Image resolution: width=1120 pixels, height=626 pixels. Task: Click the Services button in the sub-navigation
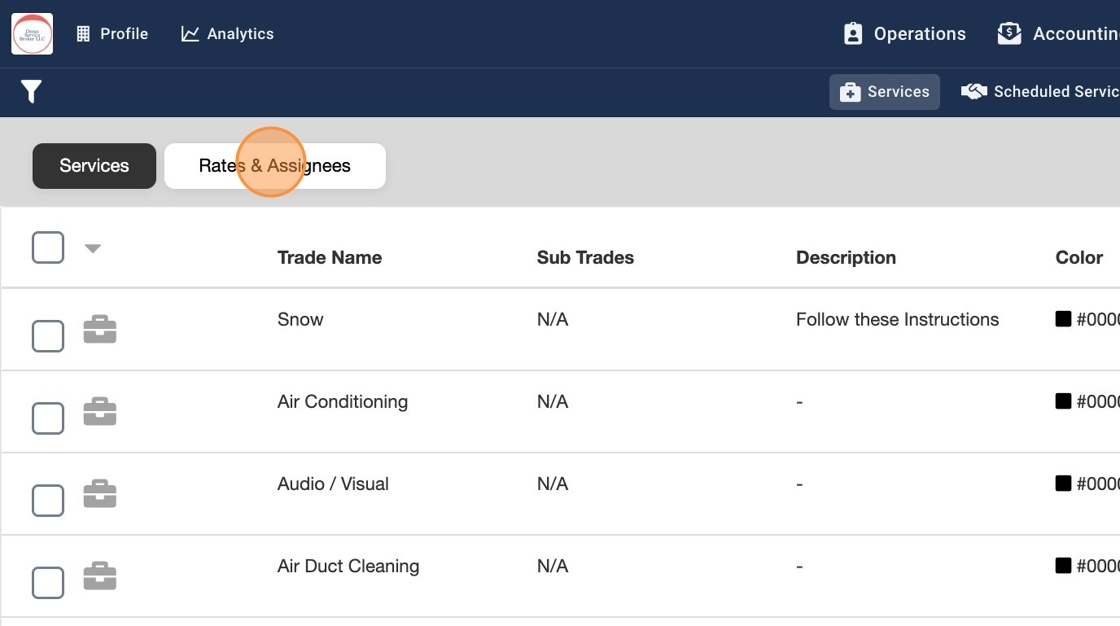[x=884, y=92]
